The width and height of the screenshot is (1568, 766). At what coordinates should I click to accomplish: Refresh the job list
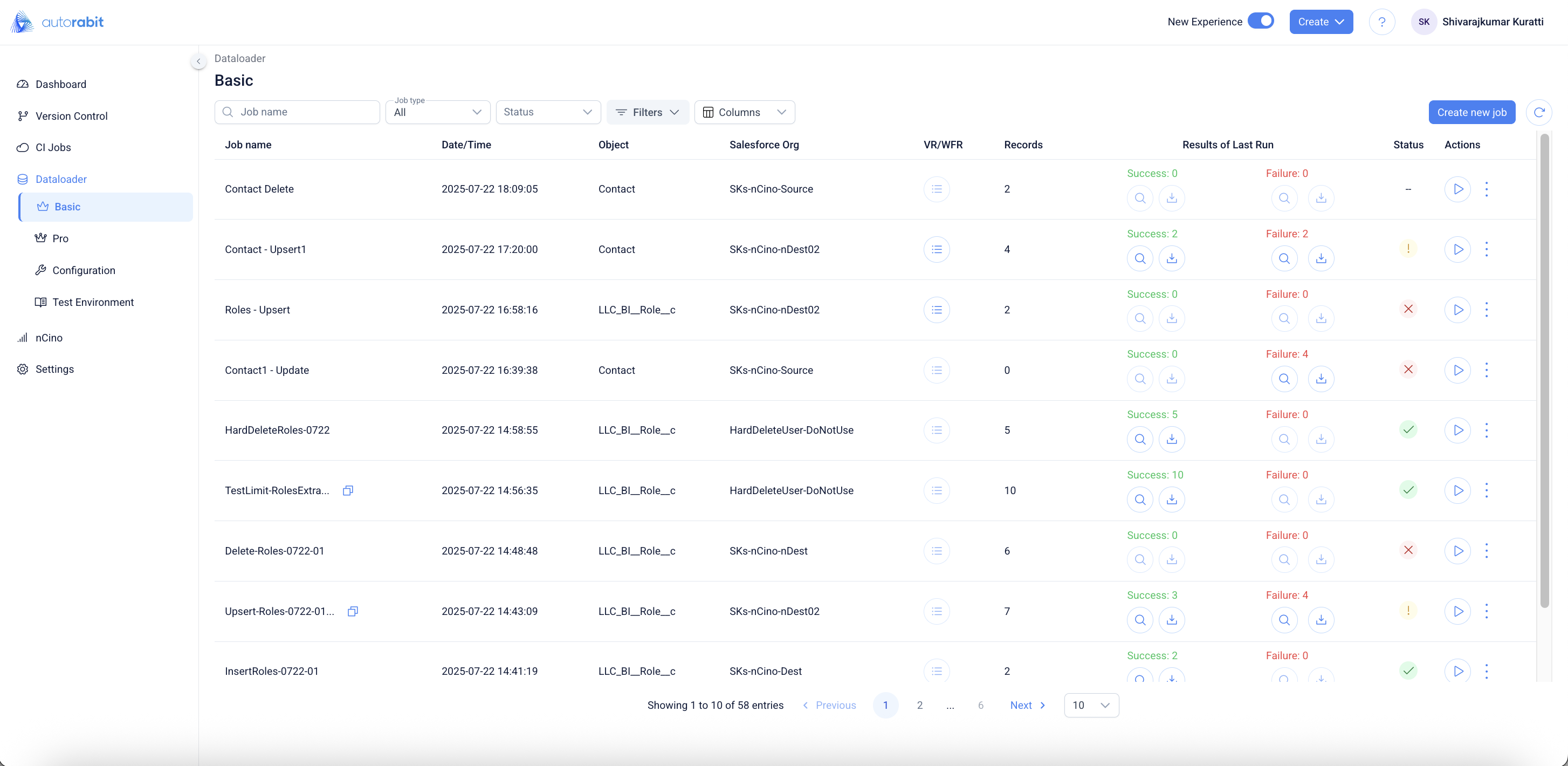pos(1539,112)
